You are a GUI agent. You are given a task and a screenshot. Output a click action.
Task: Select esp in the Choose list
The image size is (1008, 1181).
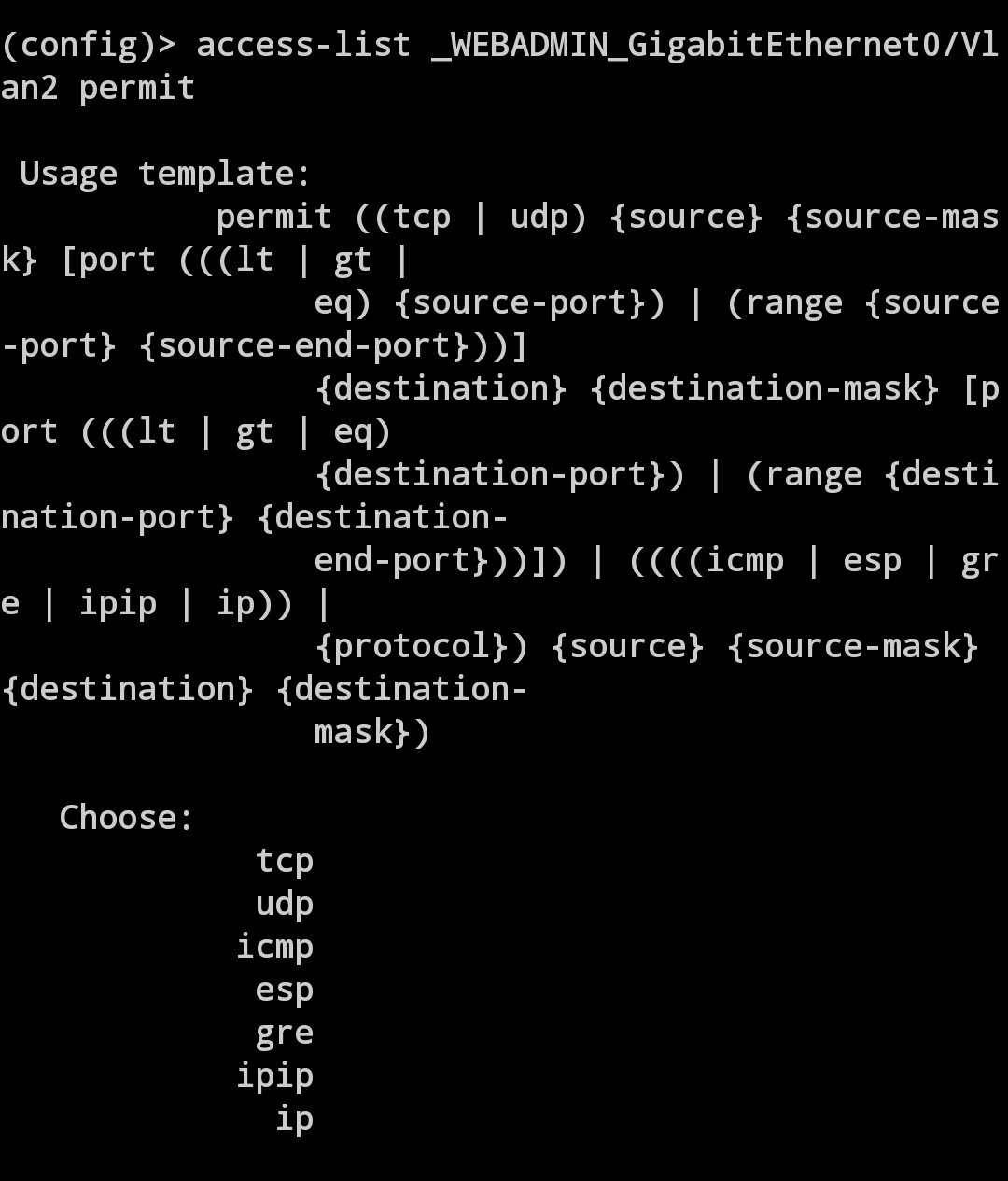coord(285,990)
